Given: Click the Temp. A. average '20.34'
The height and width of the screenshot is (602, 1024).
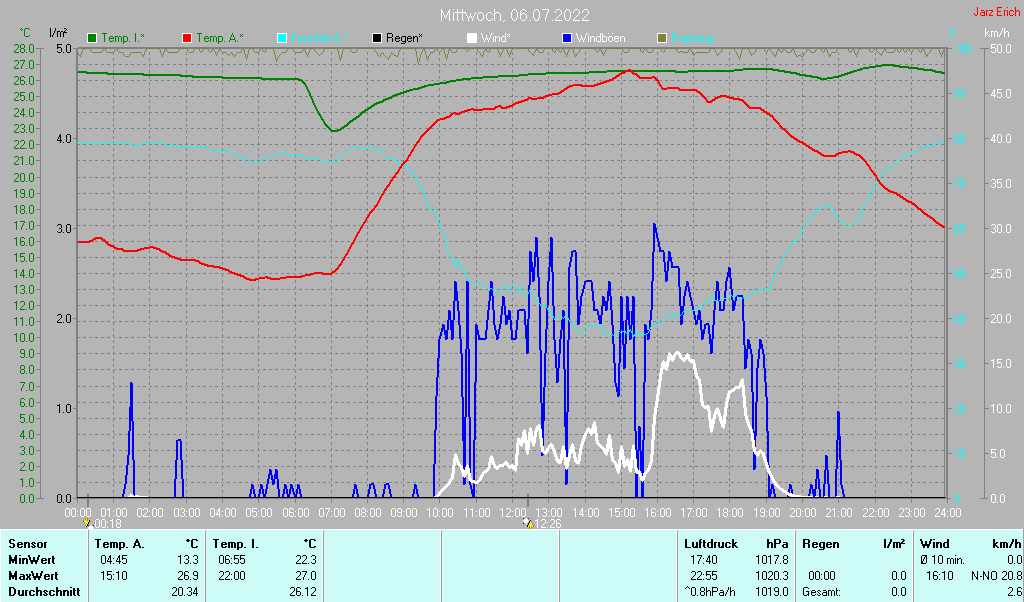Looking at the screenshot, I should pyautogui.click(x=185, y=592).
